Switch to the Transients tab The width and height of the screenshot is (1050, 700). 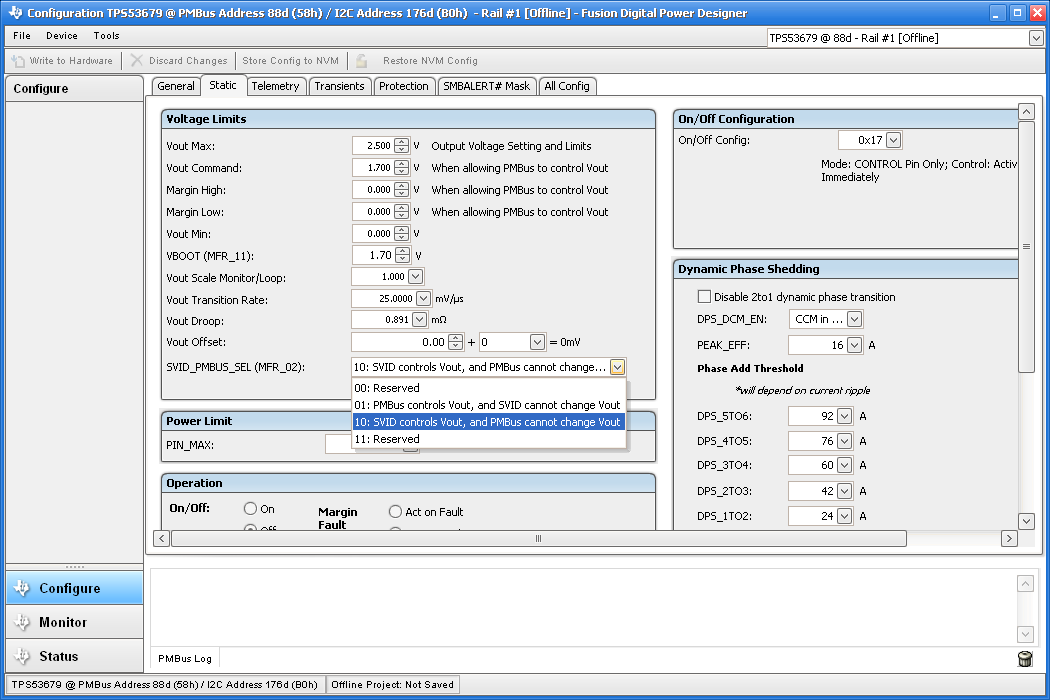tap(340, 86)
